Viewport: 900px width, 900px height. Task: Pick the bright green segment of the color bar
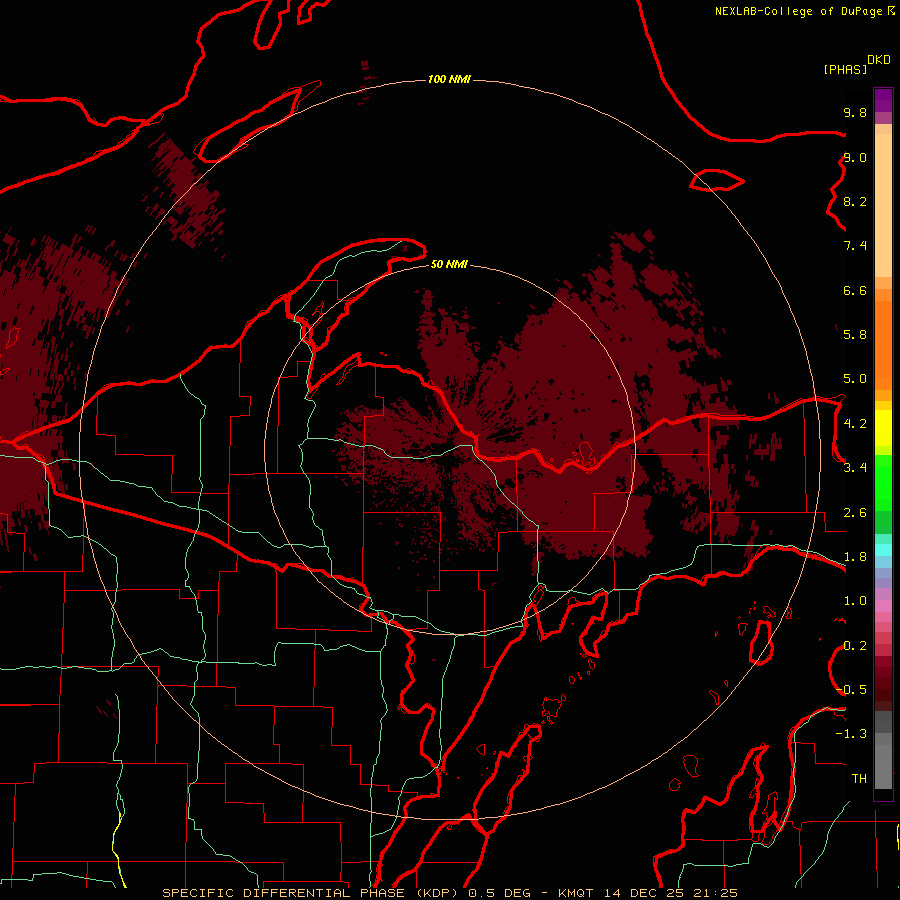click(883, 484)
